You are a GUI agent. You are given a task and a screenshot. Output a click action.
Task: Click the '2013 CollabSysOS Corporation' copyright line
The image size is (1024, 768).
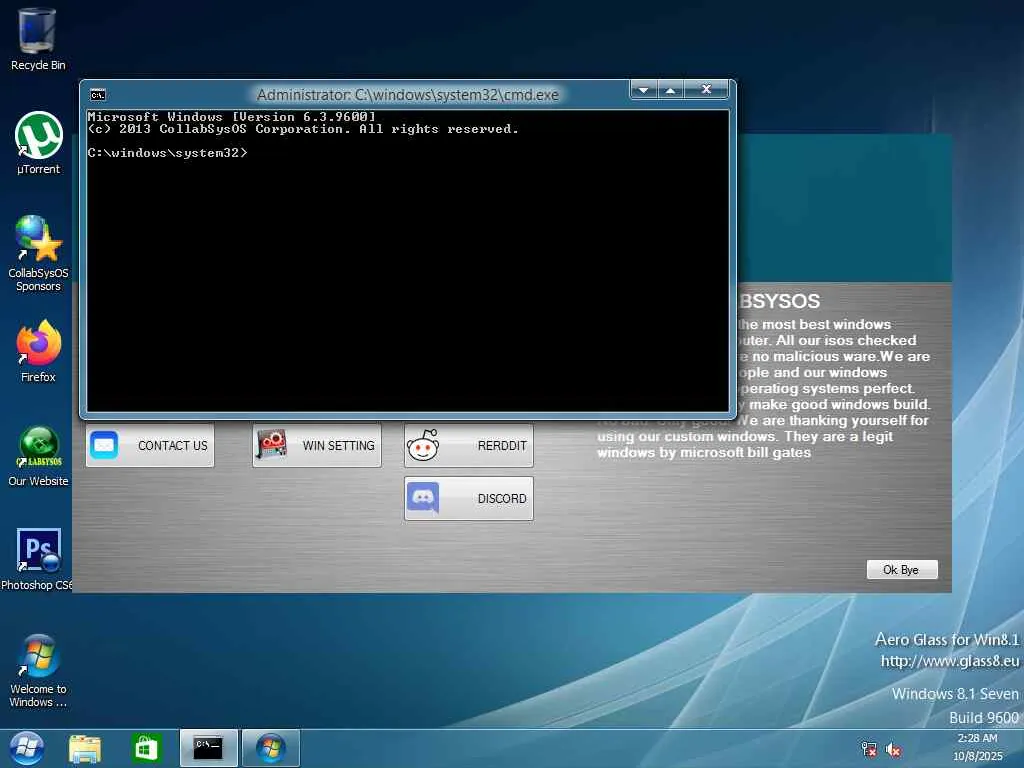coord(303,129)
